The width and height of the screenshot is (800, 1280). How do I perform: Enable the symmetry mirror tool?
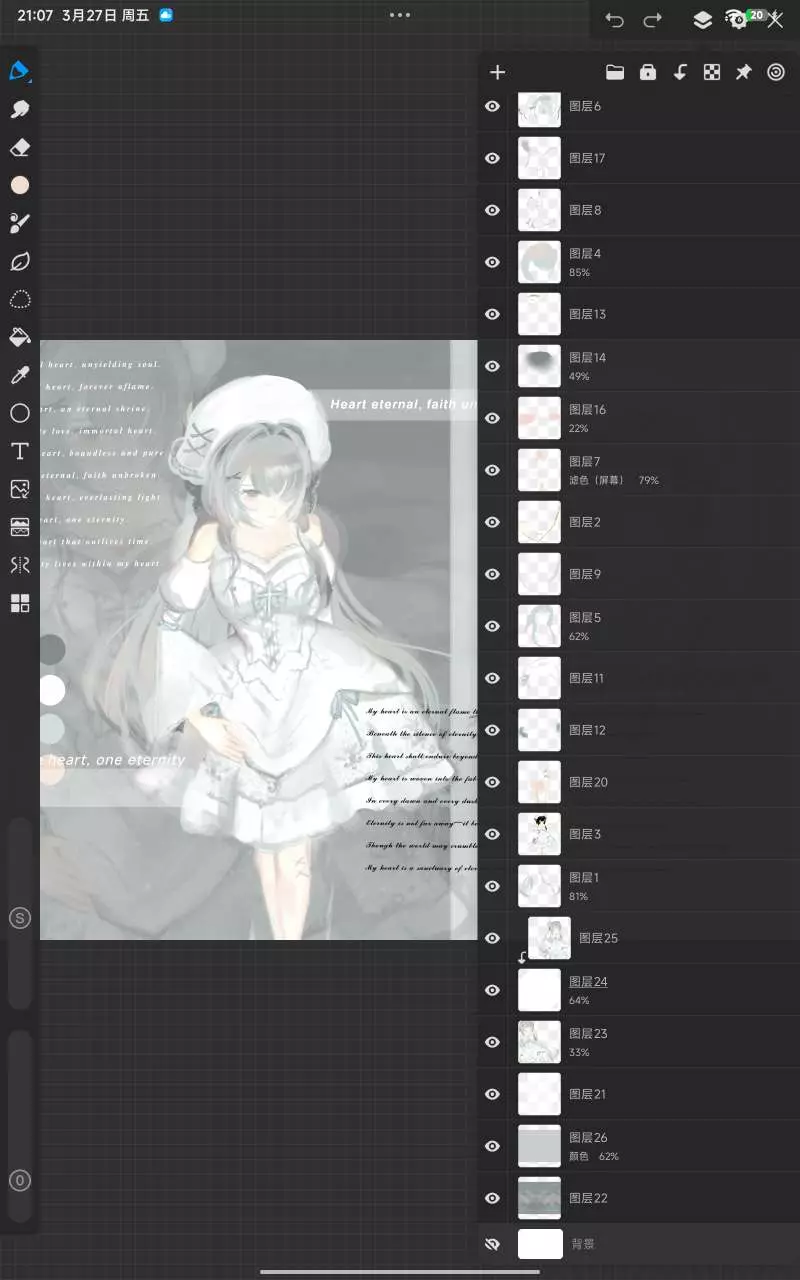point(20,565)
